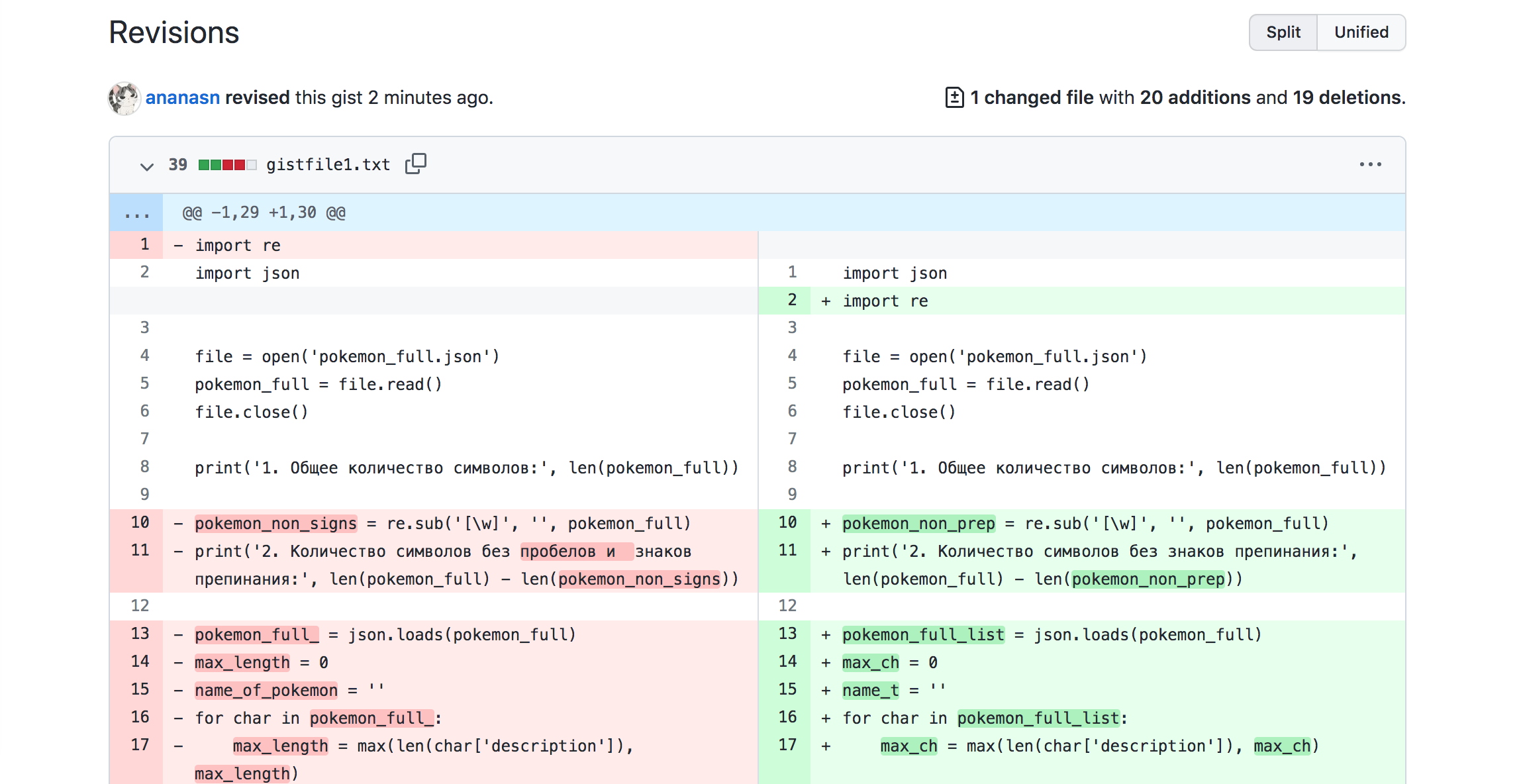Viewport: 1523px width, 784px height.
Task: Click the Revisions page heading
Action: click(173, 32)
